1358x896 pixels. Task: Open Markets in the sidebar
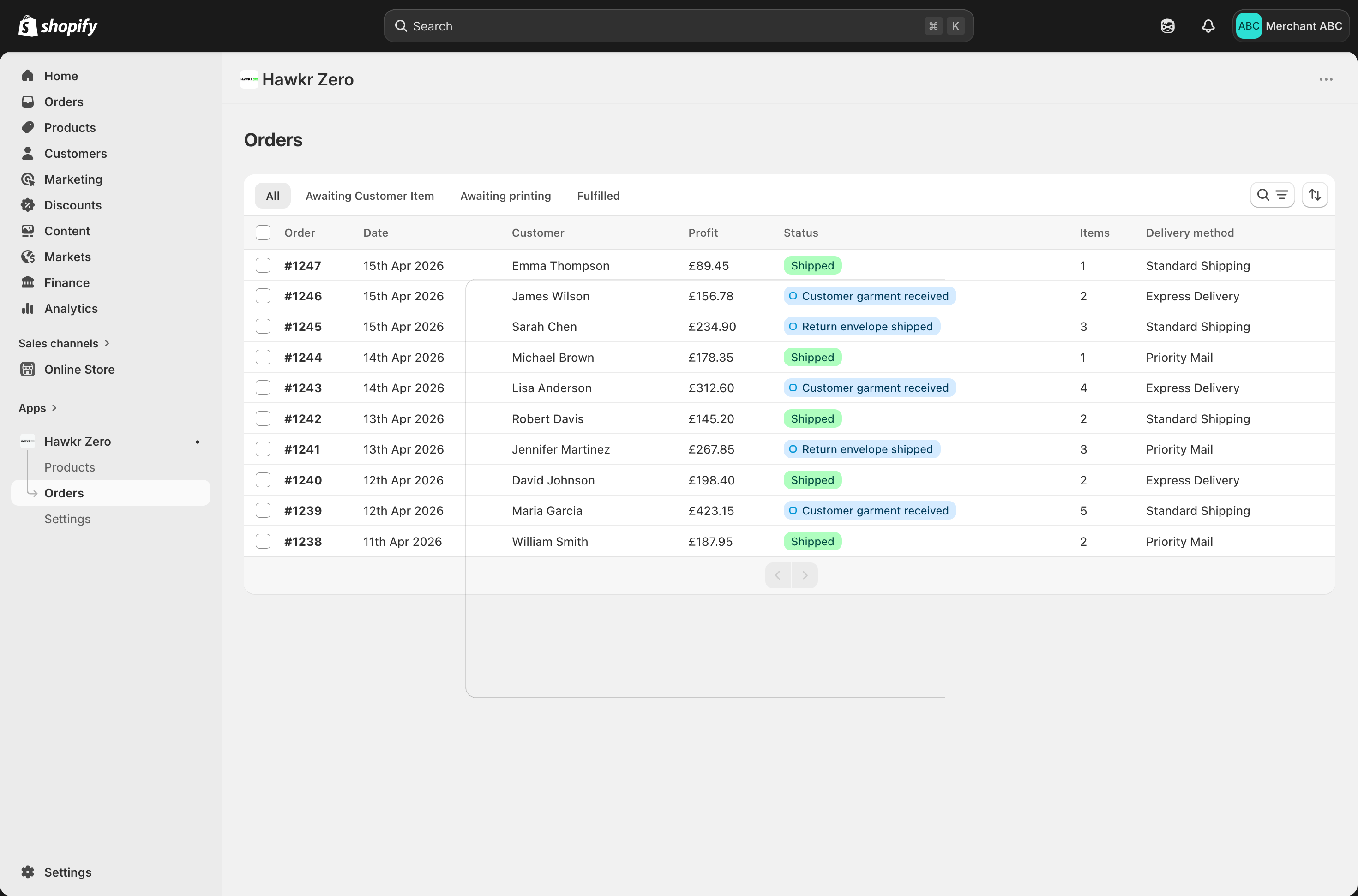click(67, 257)
